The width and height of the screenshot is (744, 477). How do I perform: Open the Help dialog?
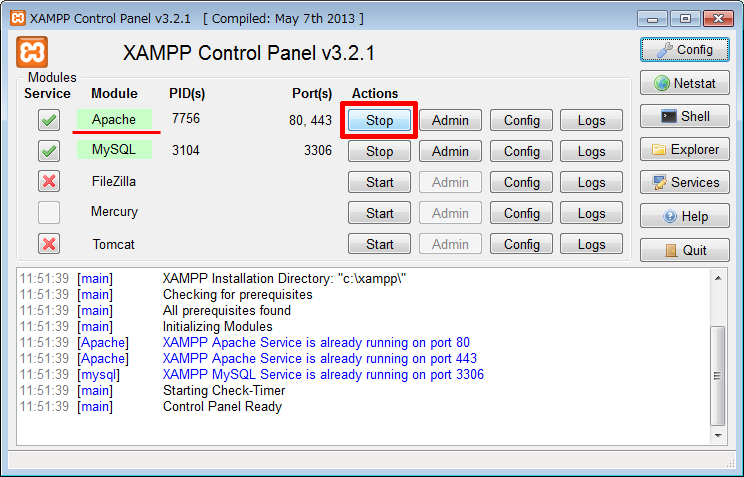pyautogui.click(x=685, y=216)
